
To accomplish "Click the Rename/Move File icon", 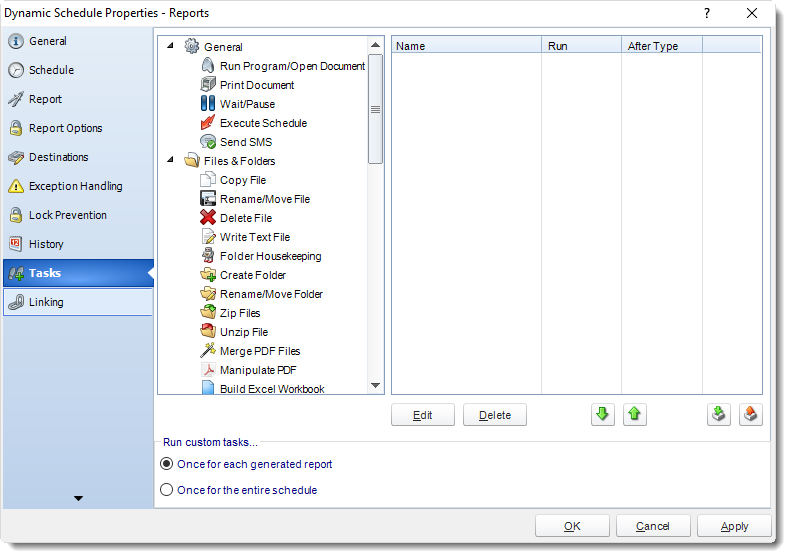I will click(x=207, y=198).
